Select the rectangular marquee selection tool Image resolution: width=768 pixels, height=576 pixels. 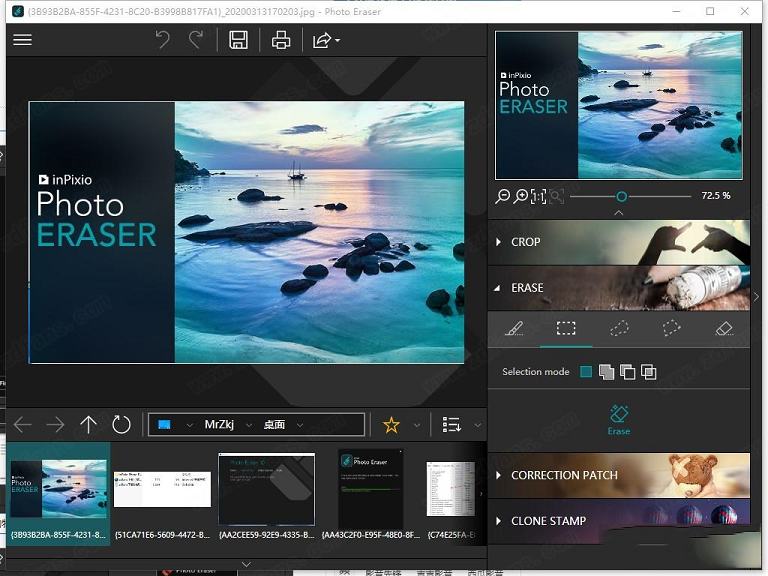[566, 328]
